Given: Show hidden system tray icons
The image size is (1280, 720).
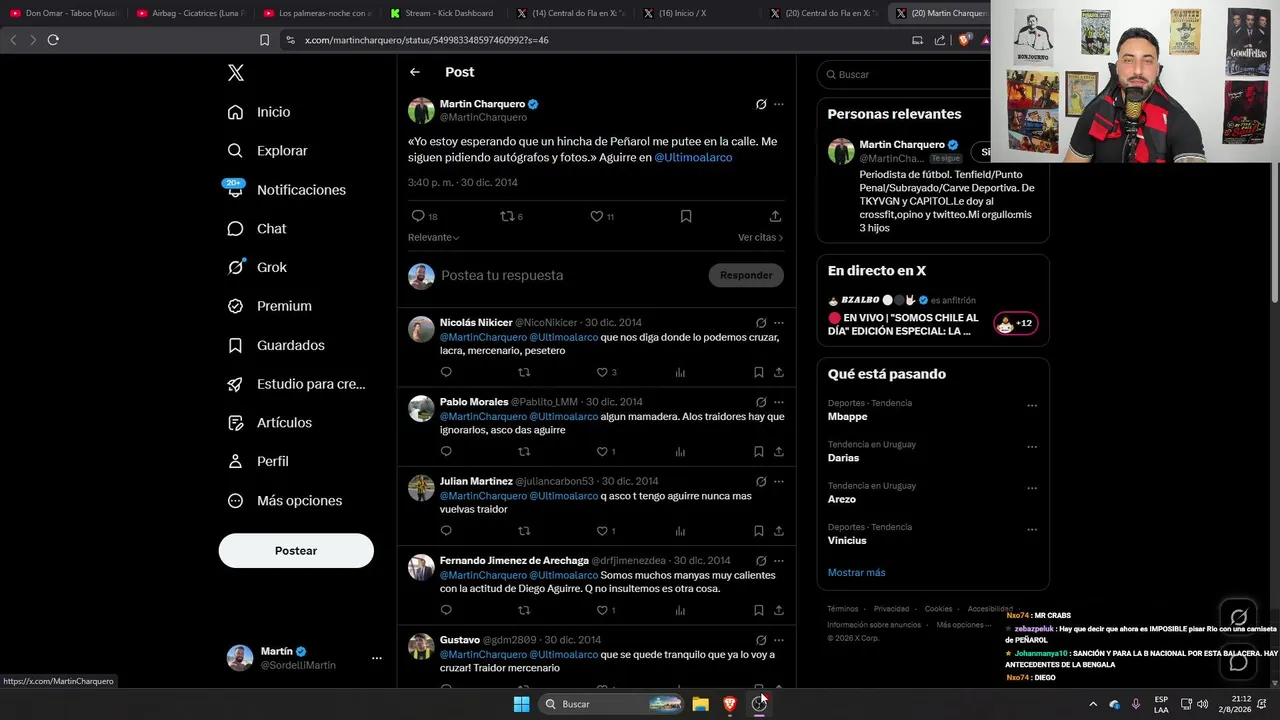Looking at the screenshot, I should [x=1092, y=704].
